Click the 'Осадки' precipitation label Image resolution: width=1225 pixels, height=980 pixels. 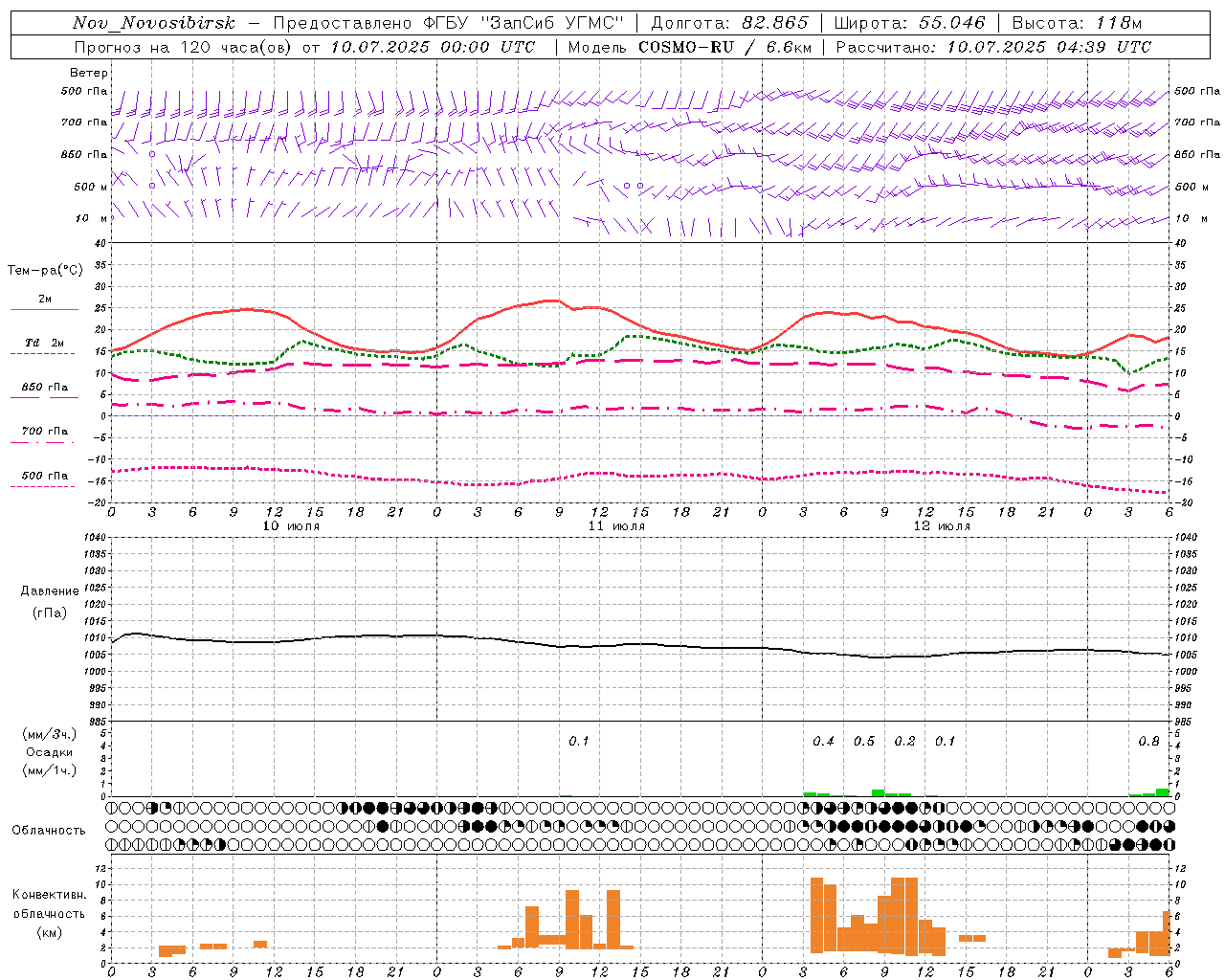tap(49, 752)
